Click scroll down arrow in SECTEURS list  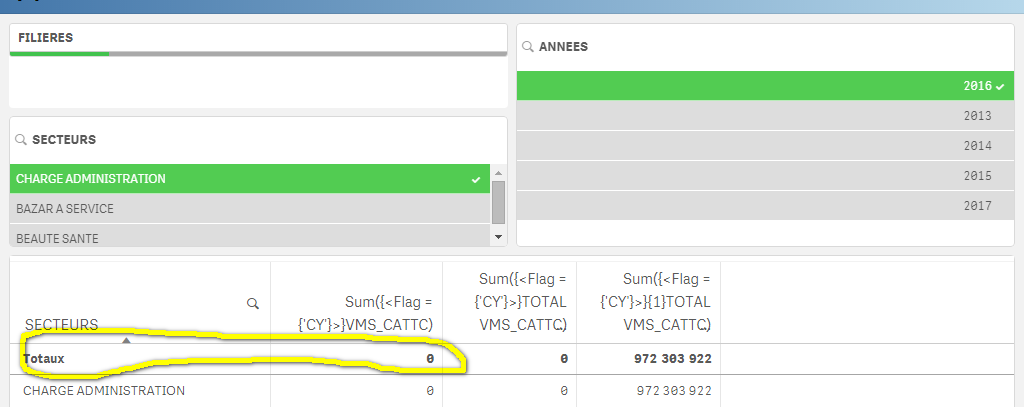[x=498, y=236]
